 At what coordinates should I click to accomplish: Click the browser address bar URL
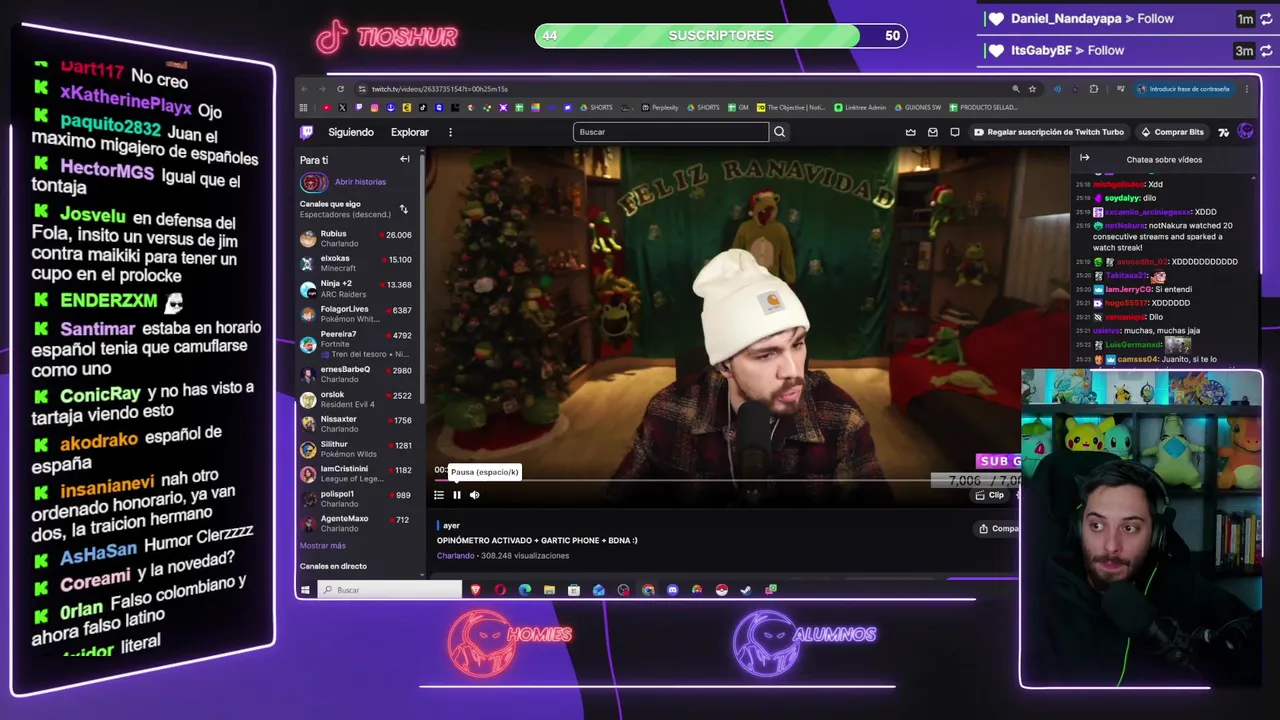[440, 89]
